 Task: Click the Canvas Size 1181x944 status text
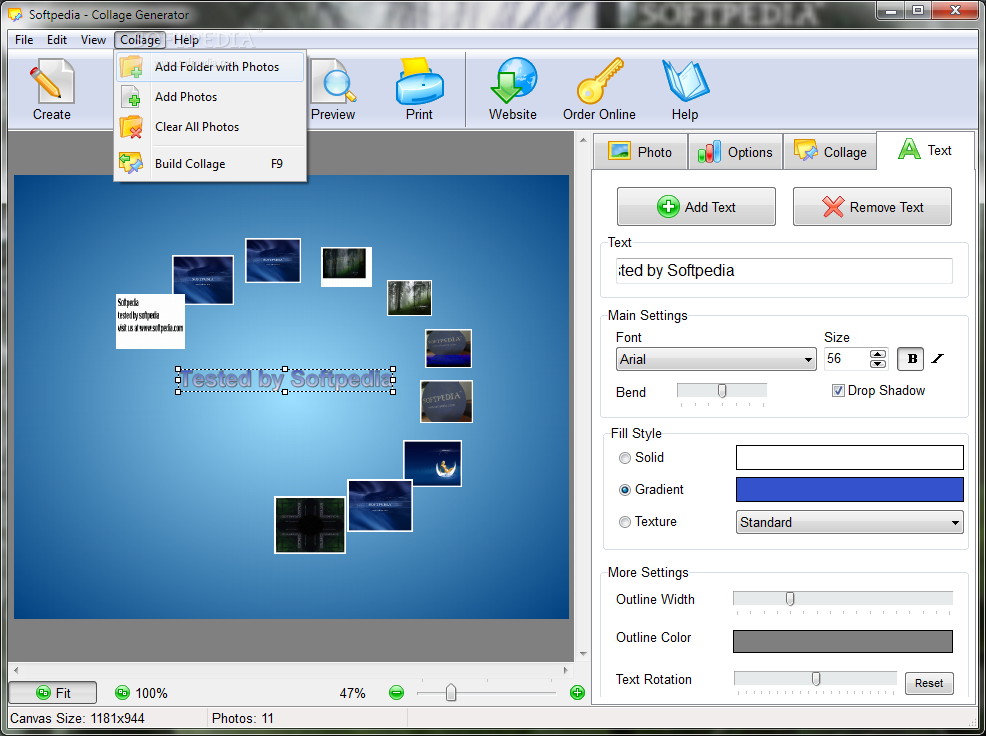(77, 718)
